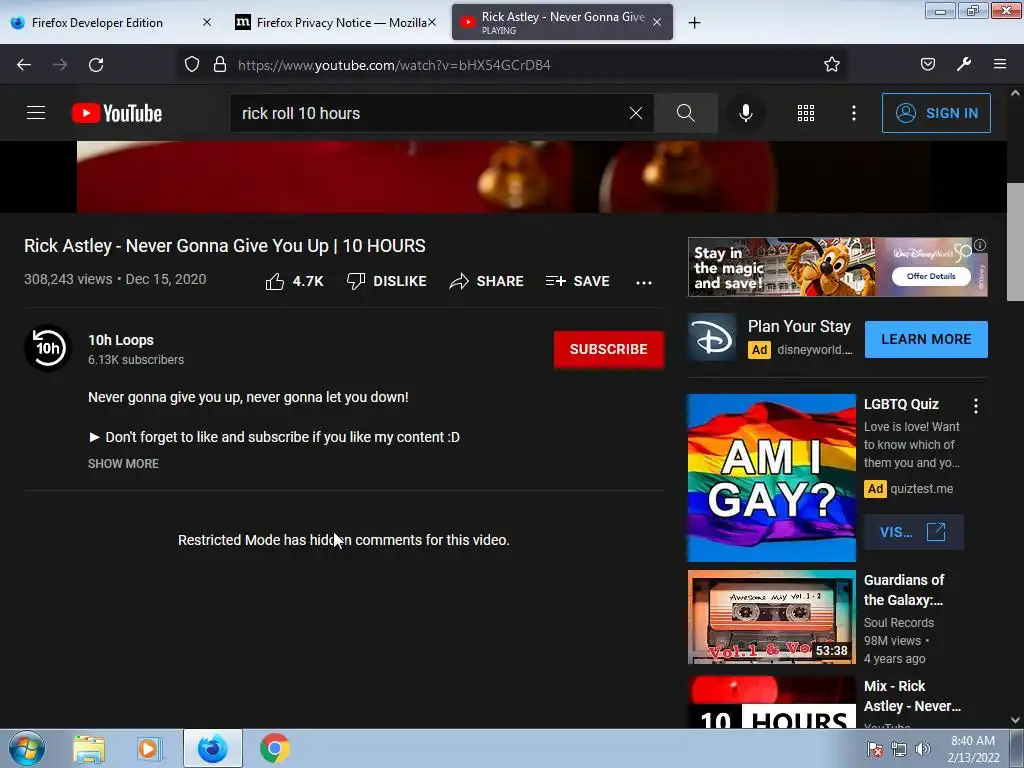Open the Windows Start menu orb
This screenshot has height=768, width=1024.
[27, 748]
